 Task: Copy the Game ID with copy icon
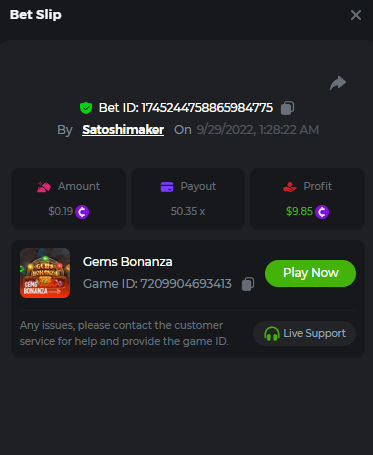pyautogui.click(x=248, y=284)
